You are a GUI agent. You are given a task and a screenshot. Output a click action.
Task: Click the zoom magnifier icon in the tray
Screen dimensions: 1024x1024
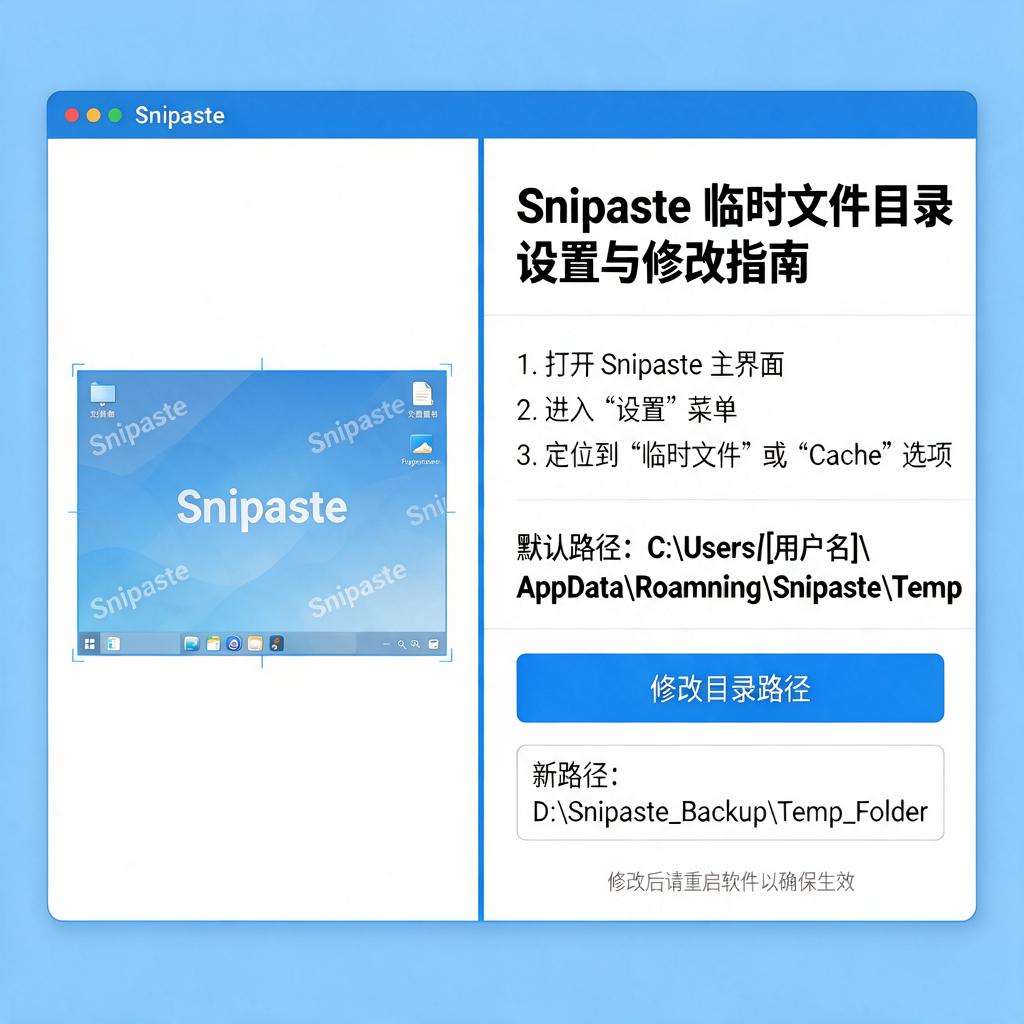(415, 645)
